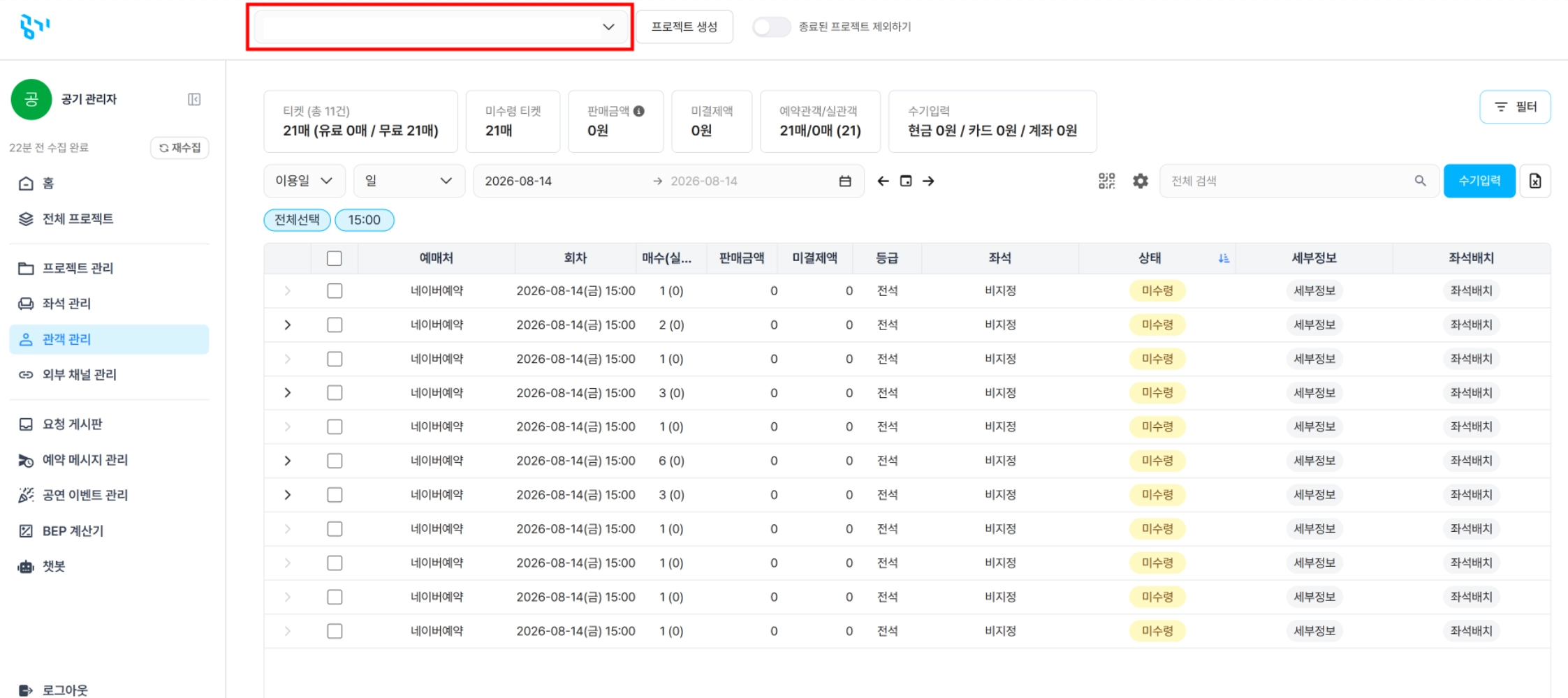Check the select-all header checkbox
1568x698 pixels.
(x=335, y=258)
